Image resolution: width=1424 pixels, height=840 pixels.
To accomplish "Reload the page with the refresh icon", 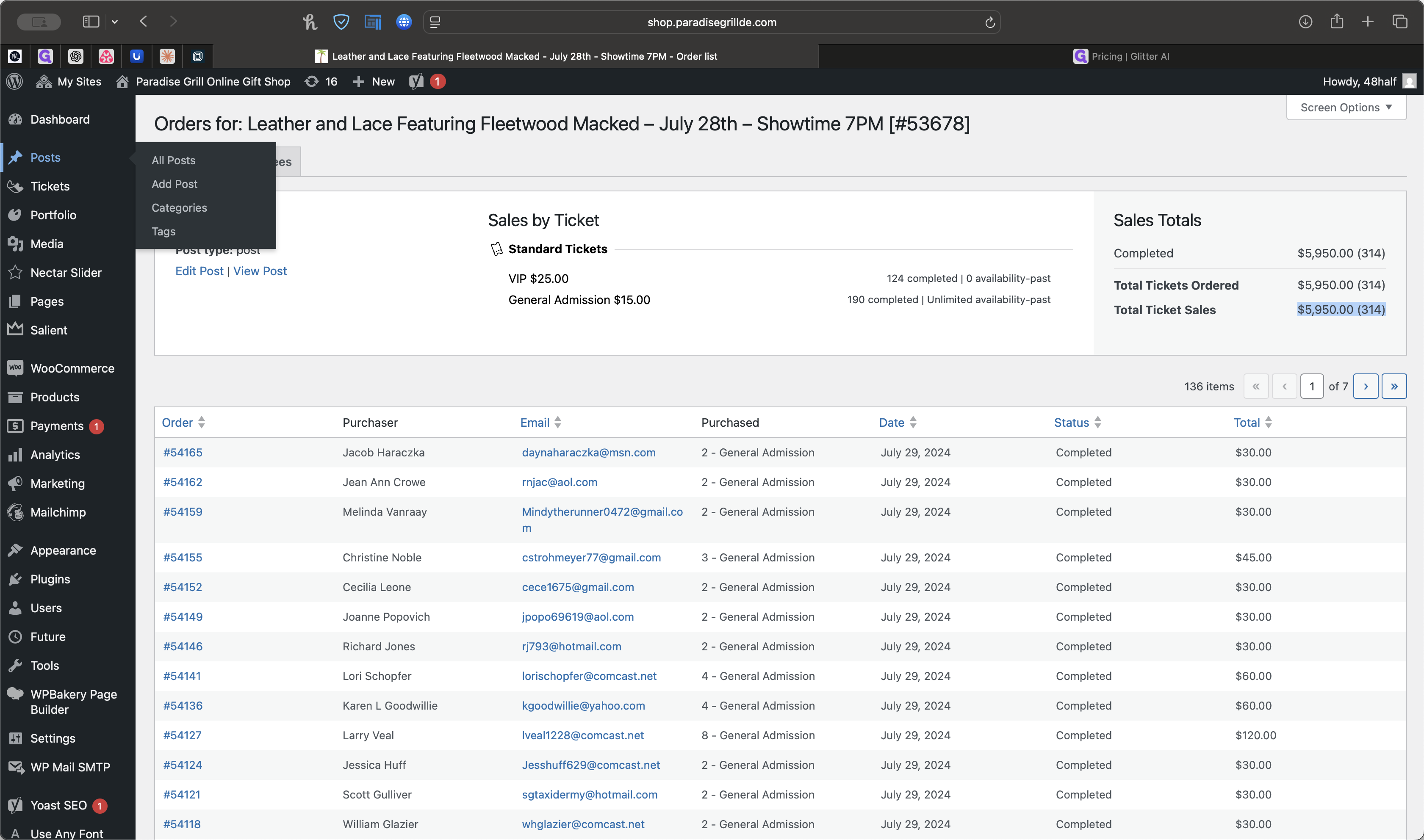I will [990, 22].
